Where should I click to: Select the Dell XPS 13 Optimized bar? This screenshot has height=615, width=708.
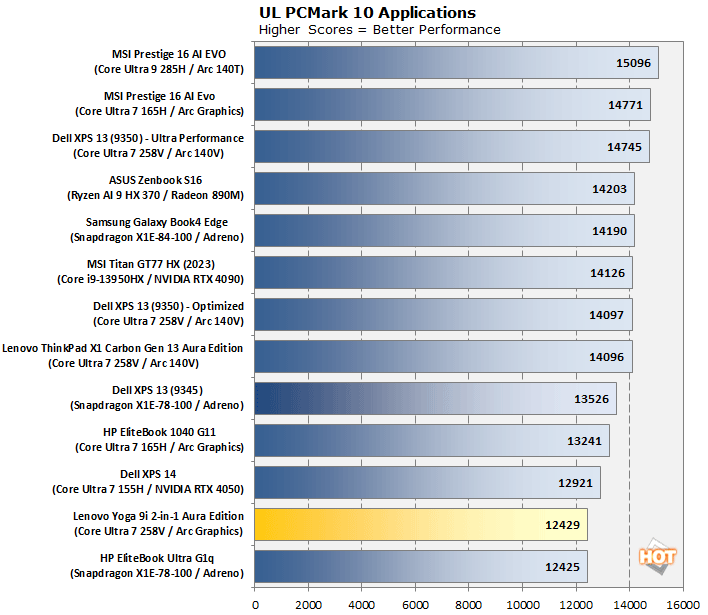point(443,314)
